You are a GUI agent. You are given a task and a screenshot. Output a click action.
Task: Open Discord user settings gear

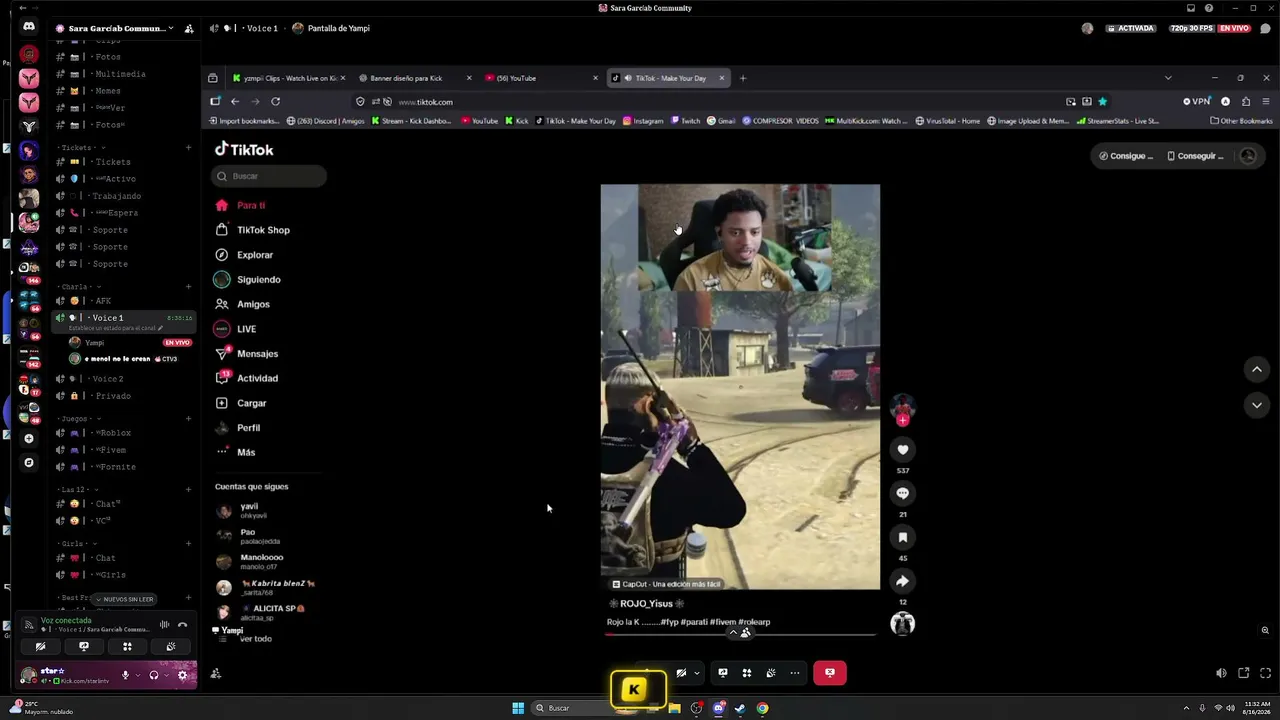click(x=182, y=675)
